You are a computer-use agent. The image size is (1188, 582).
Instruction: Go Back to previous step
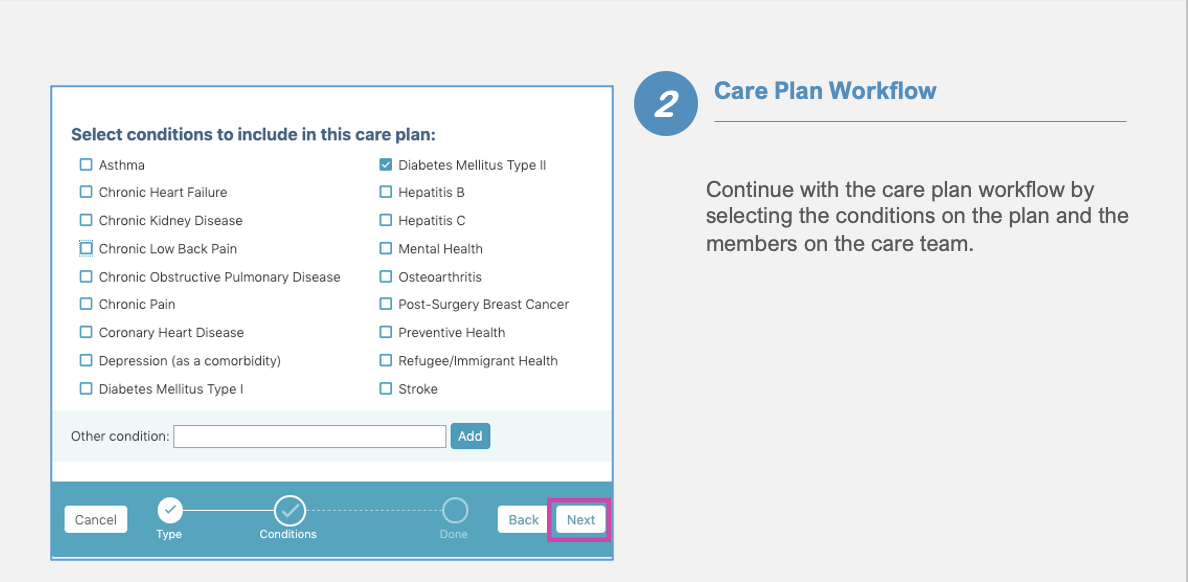(523, 520)
